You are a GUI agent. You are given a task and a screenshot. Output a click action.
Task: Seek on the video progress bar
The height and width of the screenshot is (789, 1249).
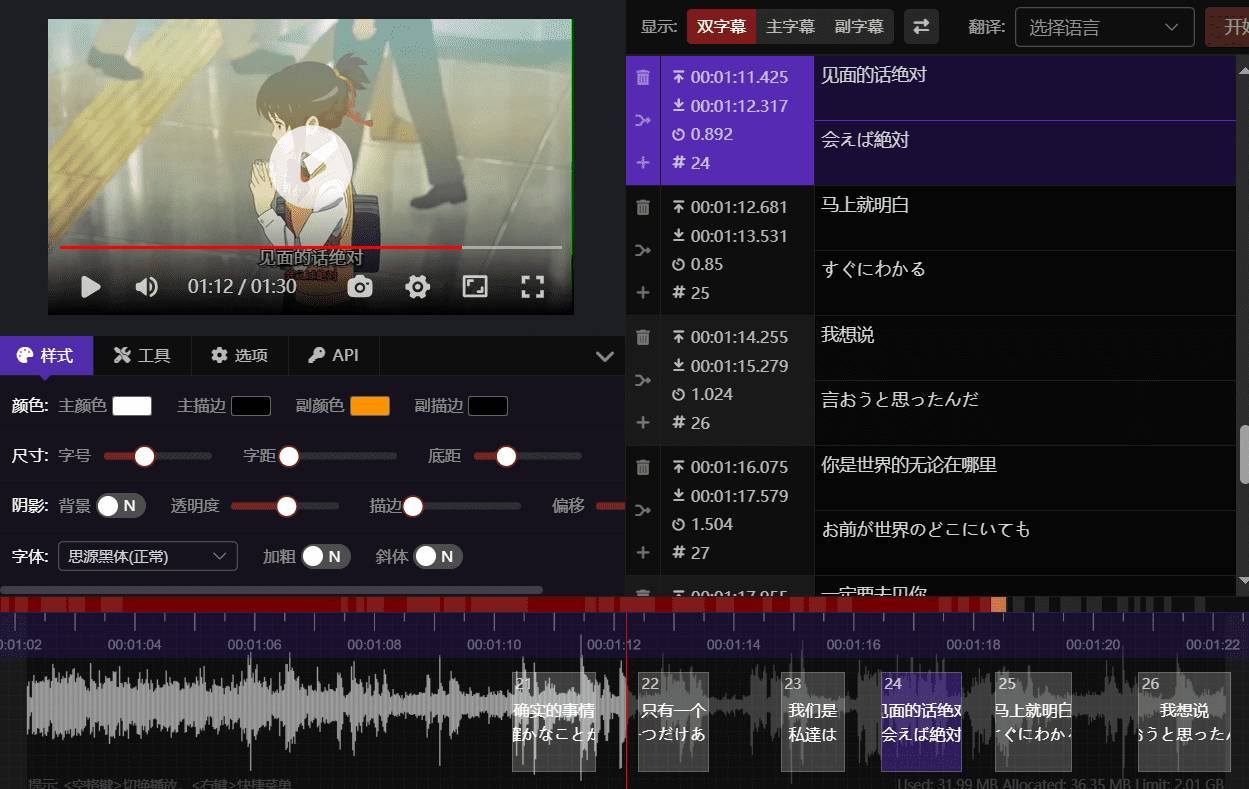pyautogui.click(x=311, y=247)
